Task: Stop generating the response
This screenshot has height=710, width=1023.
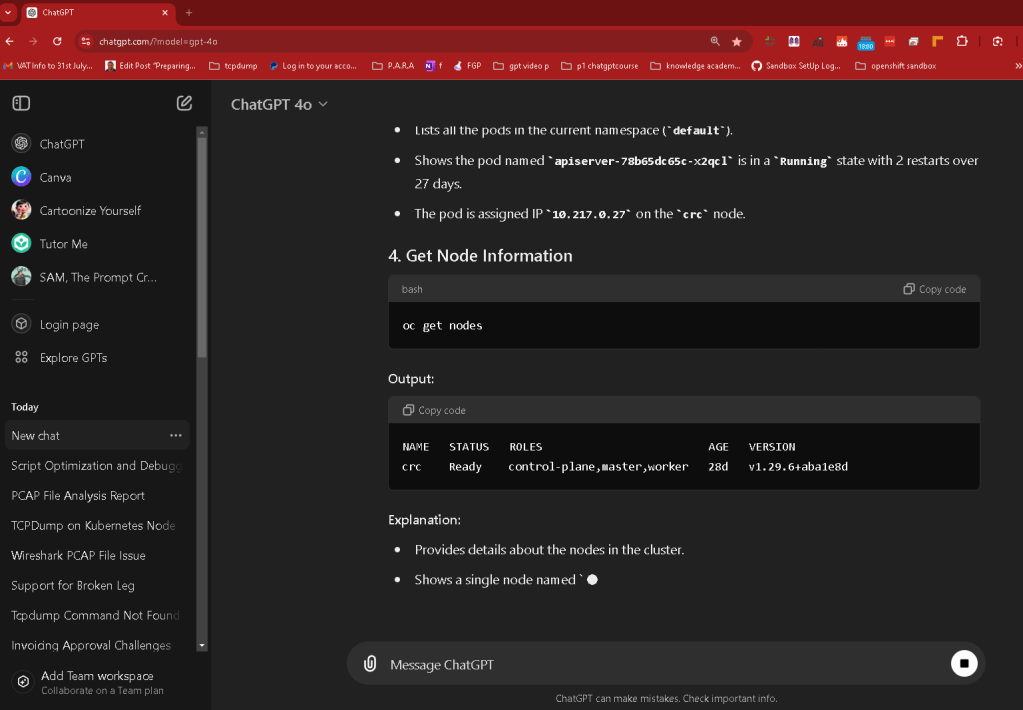Action: (x=964, y=663)
